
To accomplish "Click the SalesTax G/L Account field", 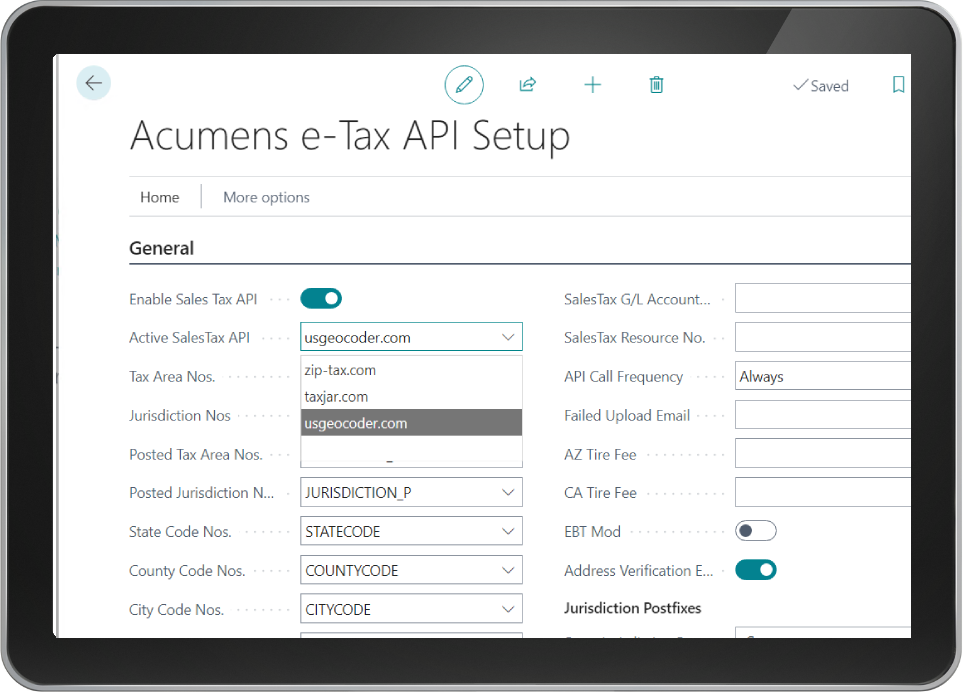I will pos(823,298).
